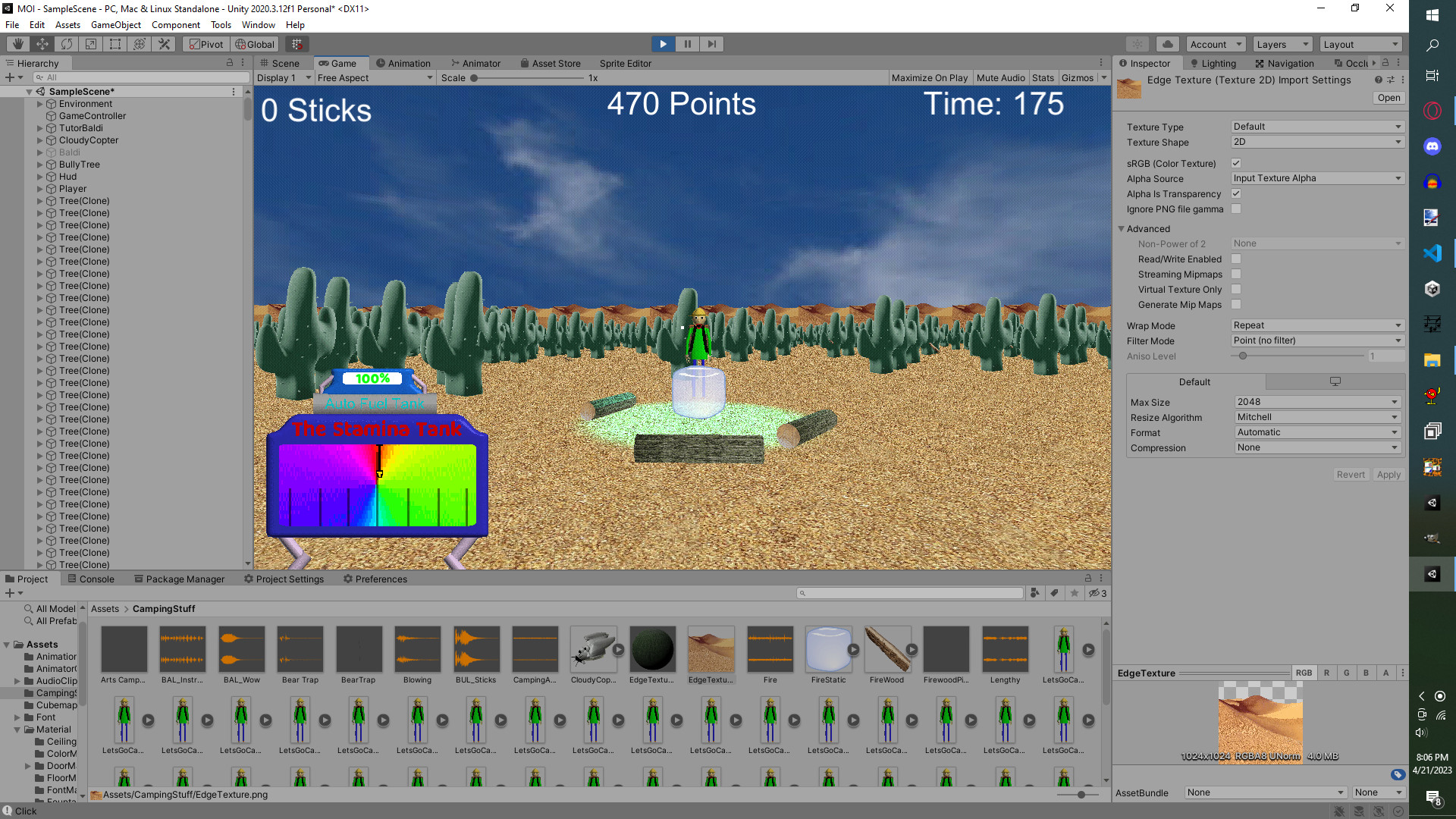
Task: Select the Scale tool
Action: click(91, 44)
